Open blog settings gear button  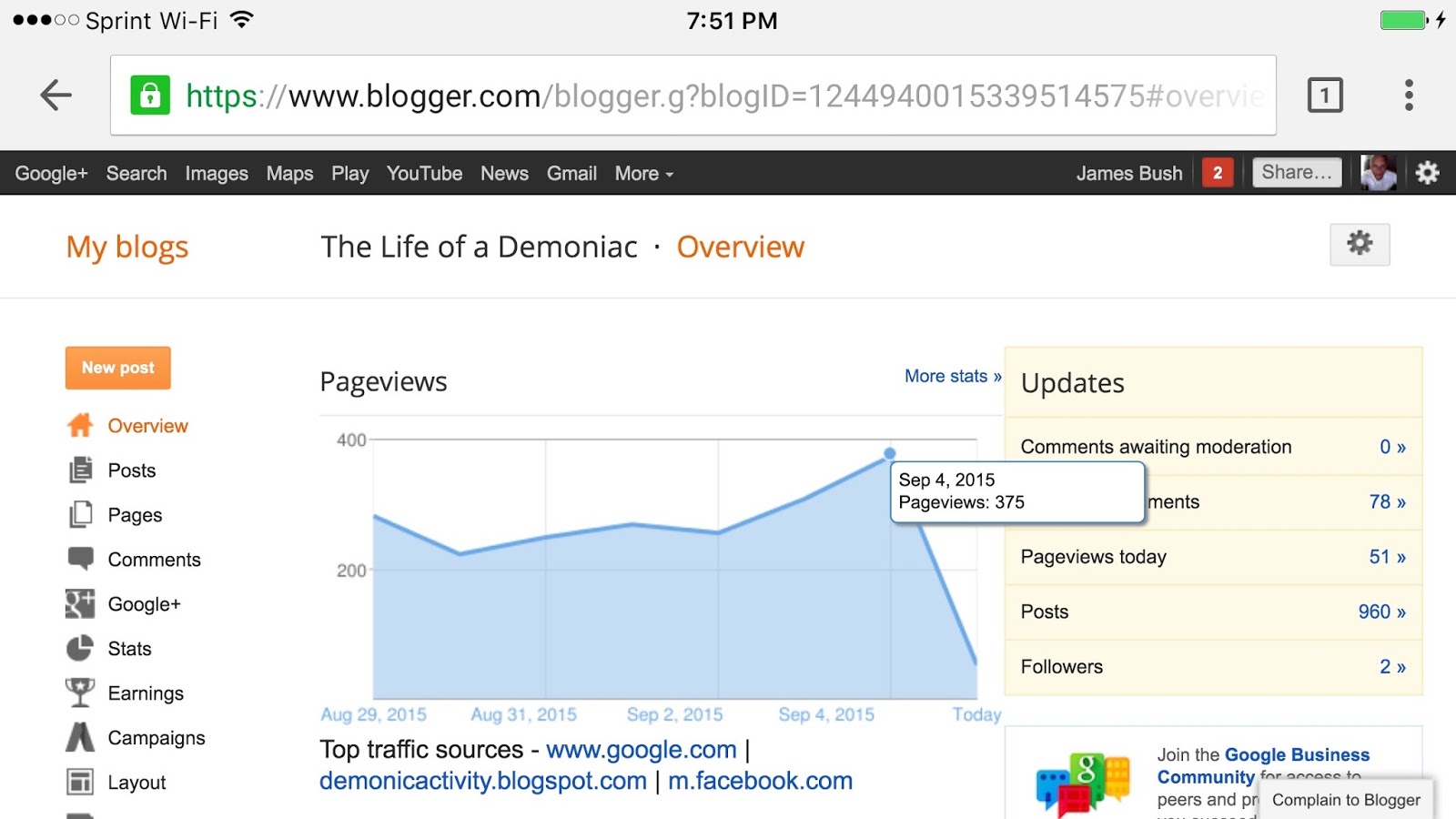pyautogui.click(x=1360, y=244)
